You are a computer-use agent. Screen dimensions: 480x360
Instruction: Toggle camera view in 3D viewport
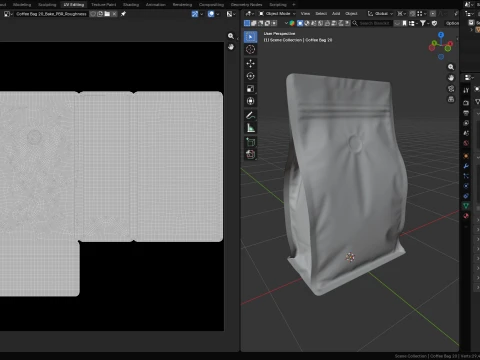451,89
